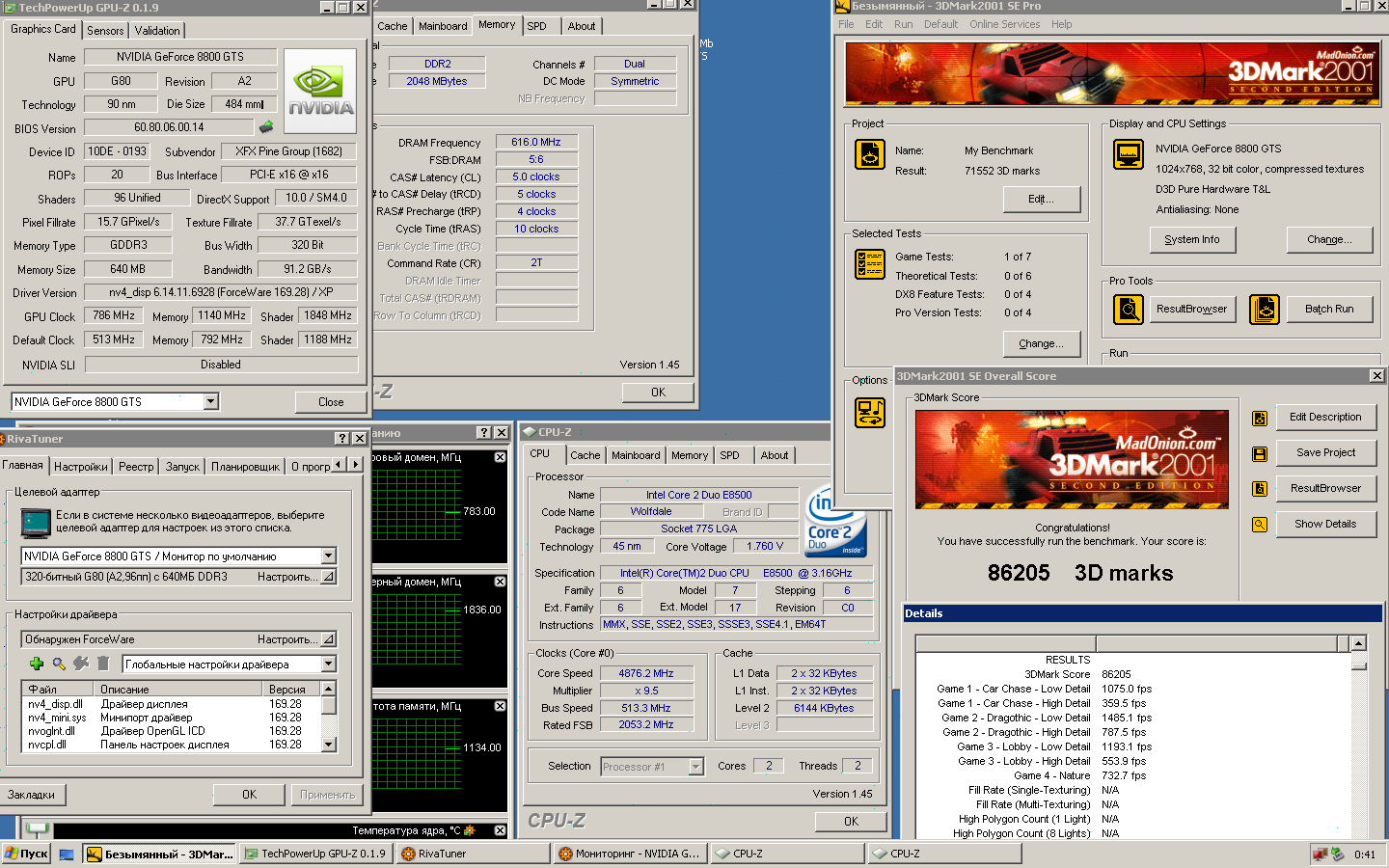Open the RivaTuner target adapter dropdown
This screenshot has width=1389, height=868.
[x=328, y=556]
